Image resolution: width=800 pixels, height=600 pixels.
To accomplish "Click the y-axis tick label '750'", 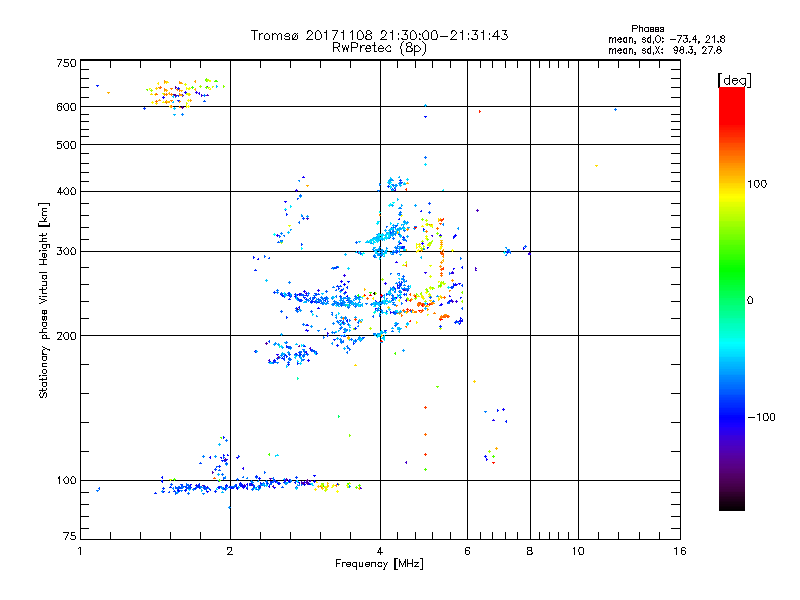I will 66,63.
